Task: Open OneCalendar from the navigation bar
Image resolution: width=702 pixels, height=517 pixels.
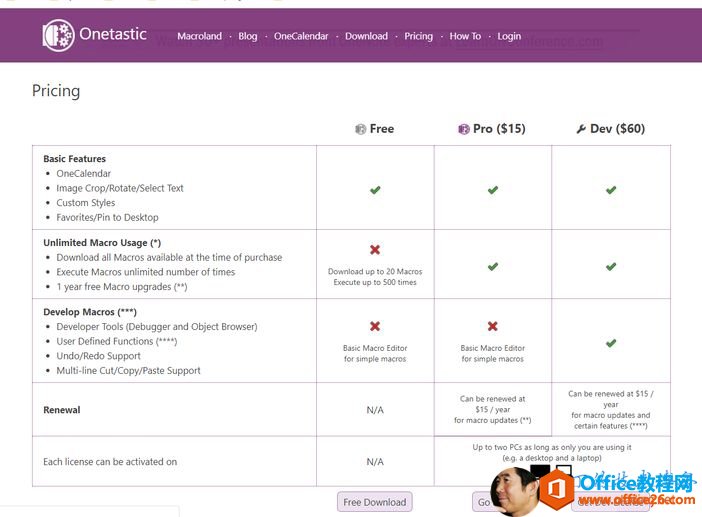Action: click(x=301, y=36)
